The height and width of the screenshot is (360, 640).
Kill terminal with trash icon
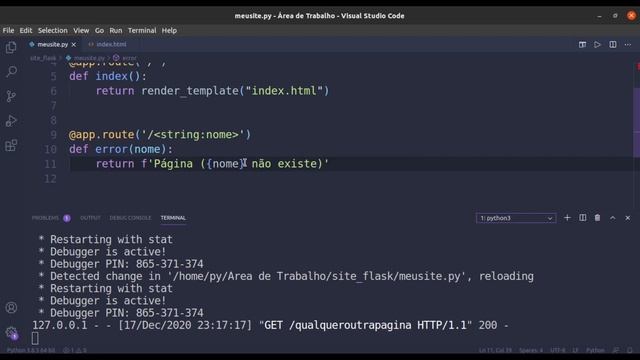pyautogui.click(x=597, y=218)
